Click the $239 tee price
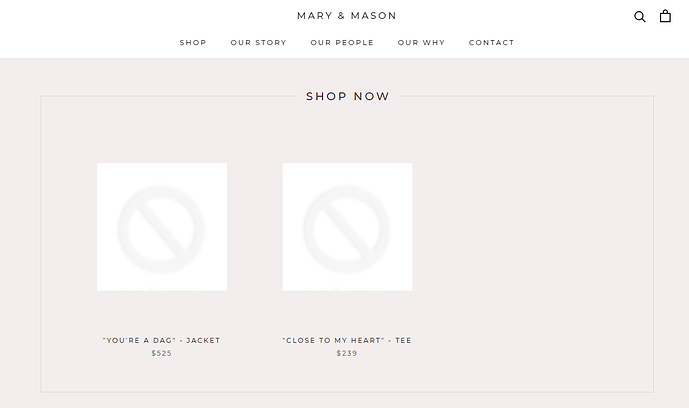689x408 pixels. [347, 353]
